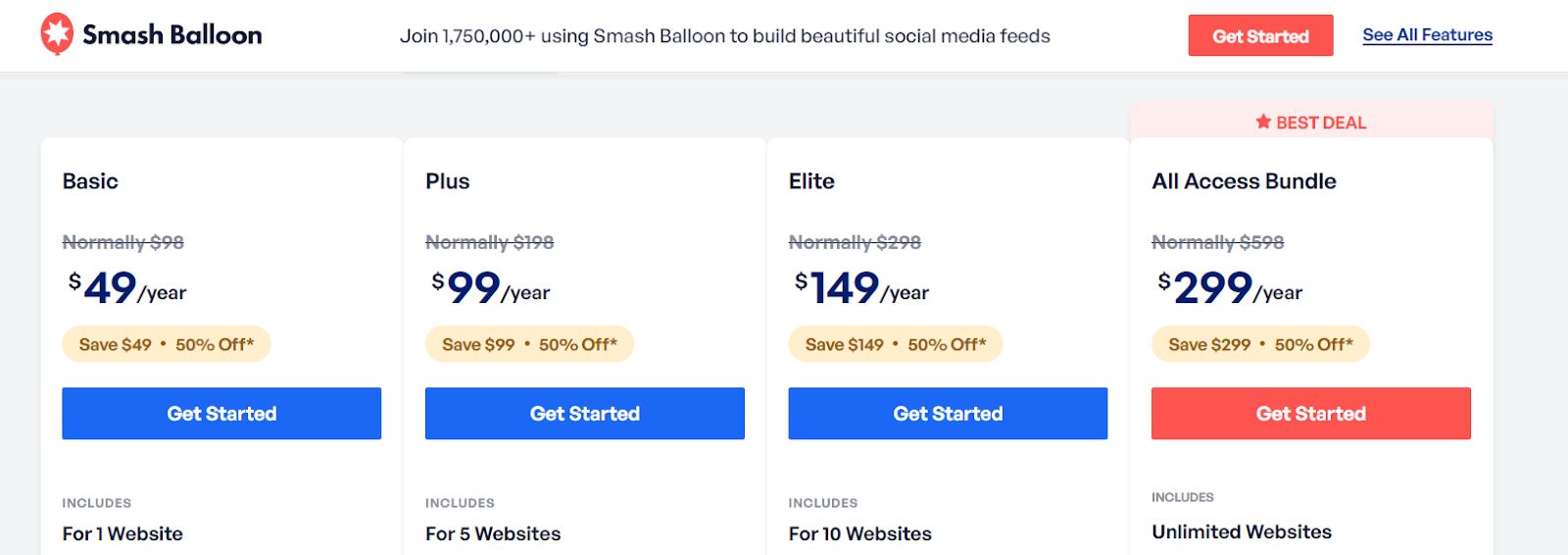Click the For 5 Websites feature text
Image resolution: width=1568 pixels, height=555 pixels.
point(493,533)
